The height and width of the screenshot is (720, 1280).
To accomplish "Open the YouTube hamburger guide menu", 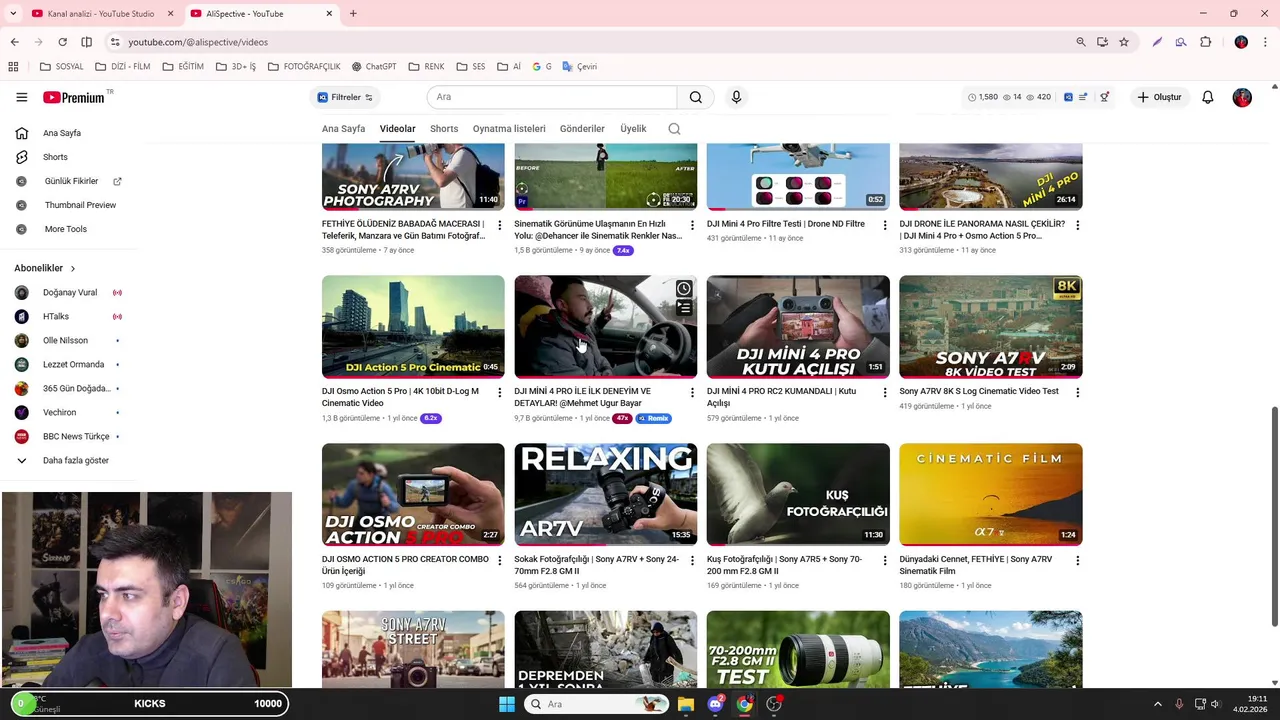I will 21,97.
